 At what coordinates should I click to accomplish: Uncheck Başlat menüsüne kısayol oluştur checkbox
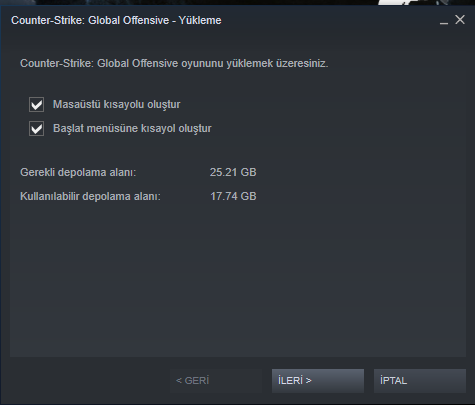36,128
